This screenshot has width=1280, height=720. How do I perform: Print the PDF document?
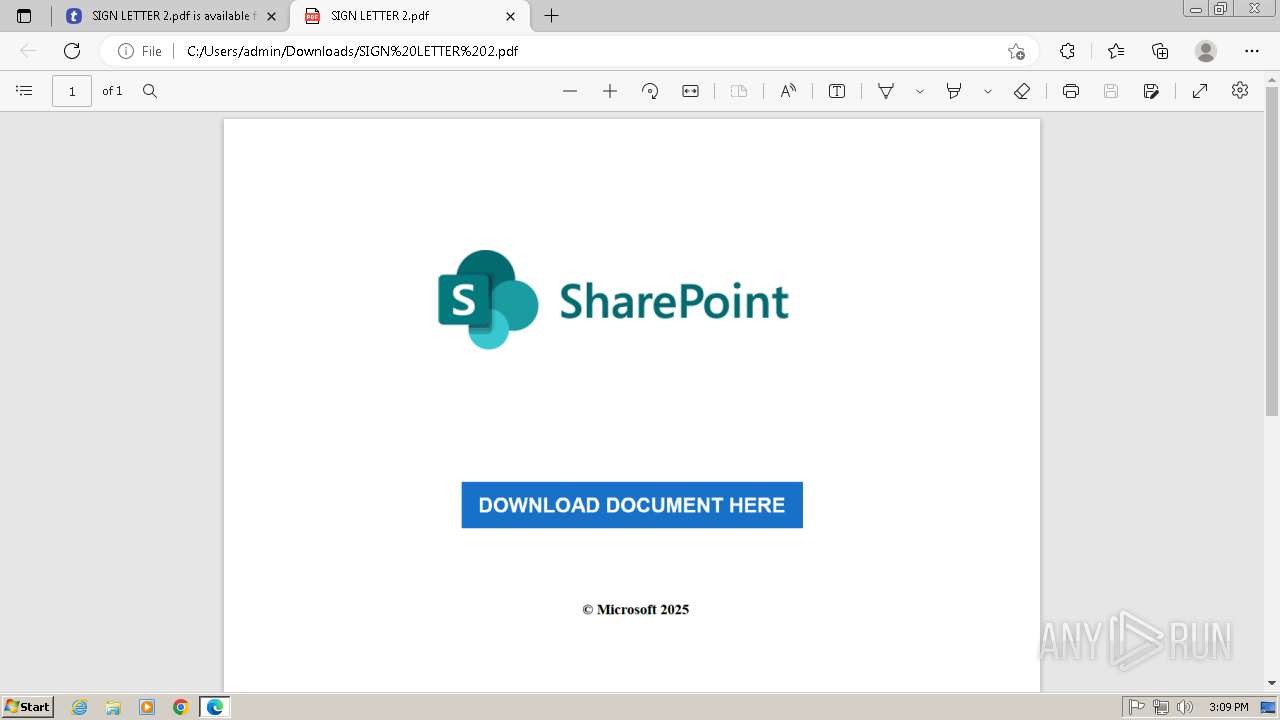1071,91
